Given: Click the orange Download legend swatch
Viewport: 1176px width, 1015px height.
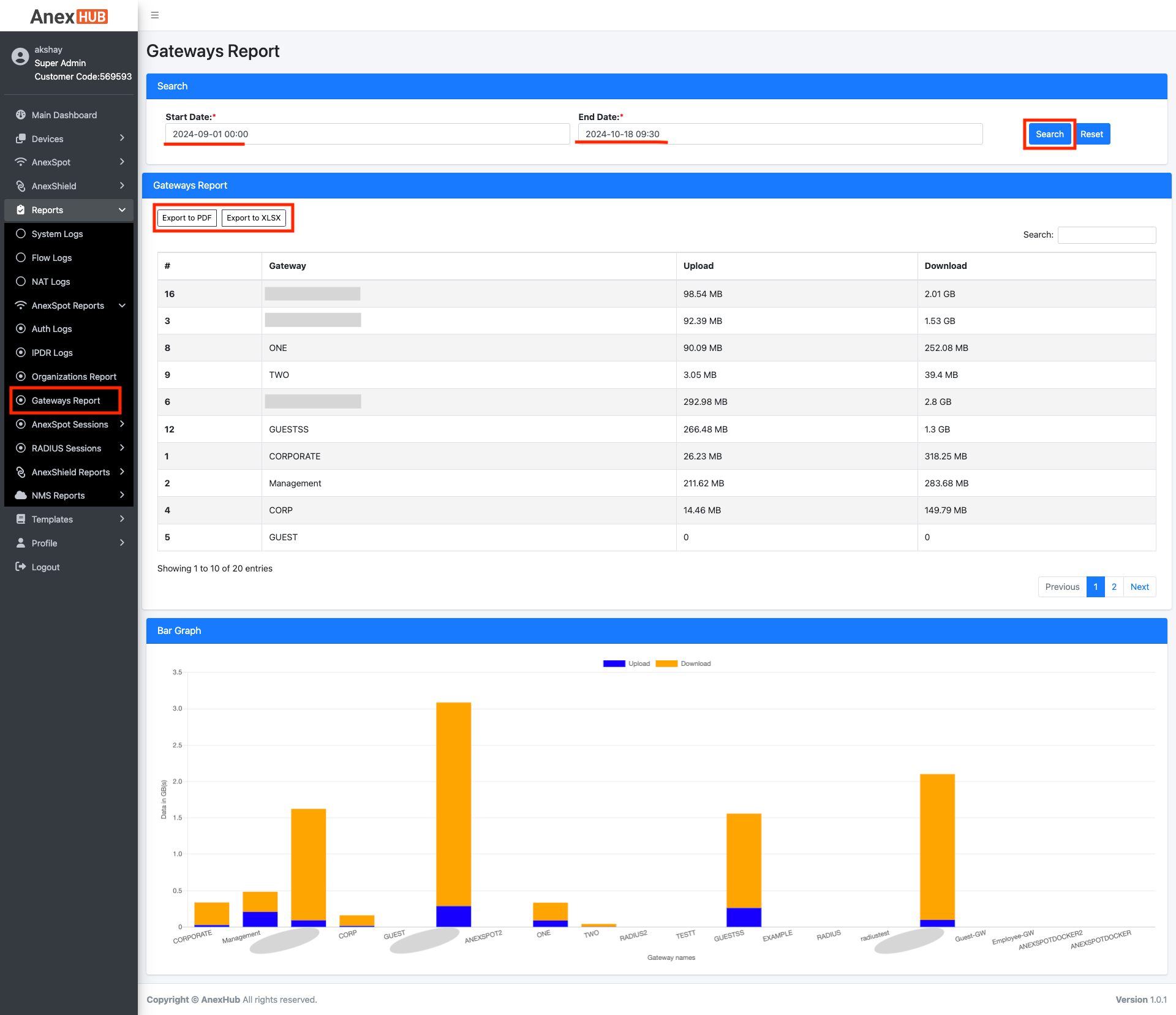Looking at the screenshot, I should (x=666, y=664).
